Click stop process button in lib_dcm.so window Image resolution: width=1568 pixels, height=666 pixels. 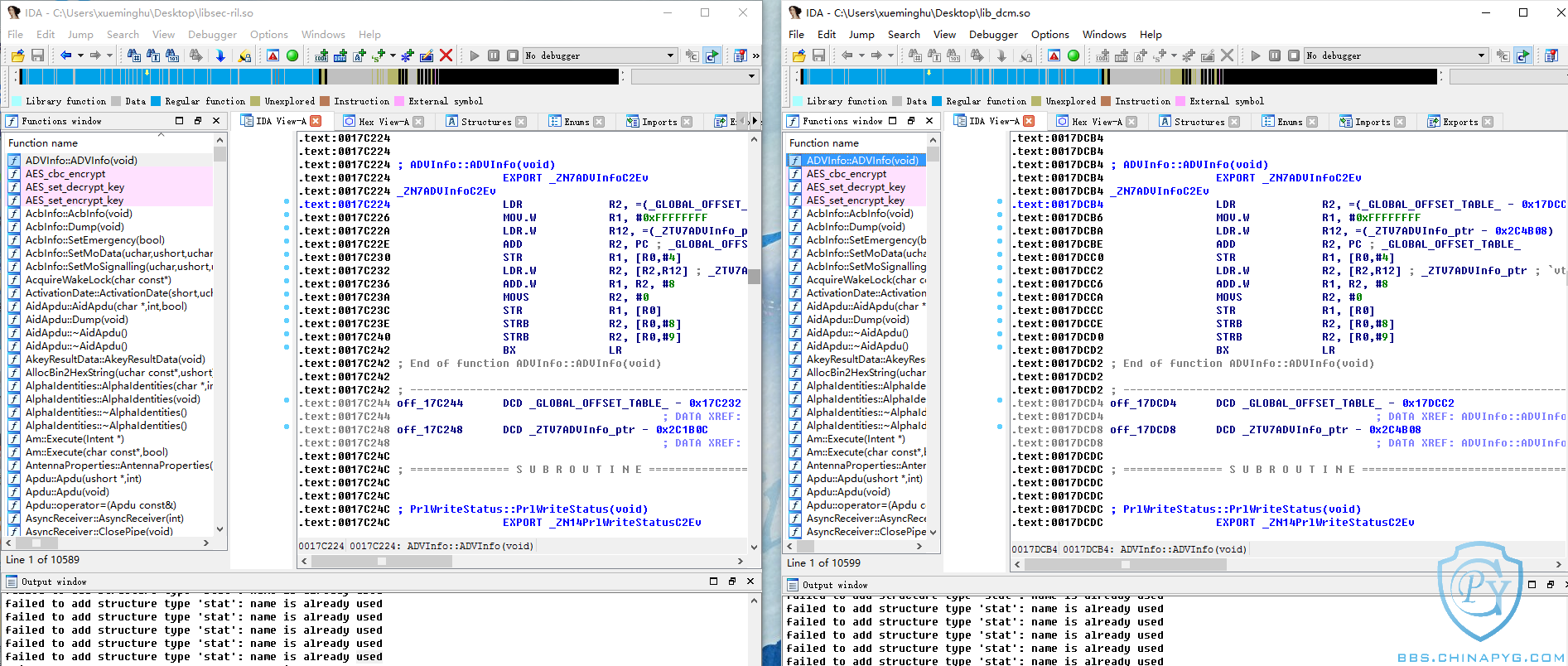click(1294, 55)
